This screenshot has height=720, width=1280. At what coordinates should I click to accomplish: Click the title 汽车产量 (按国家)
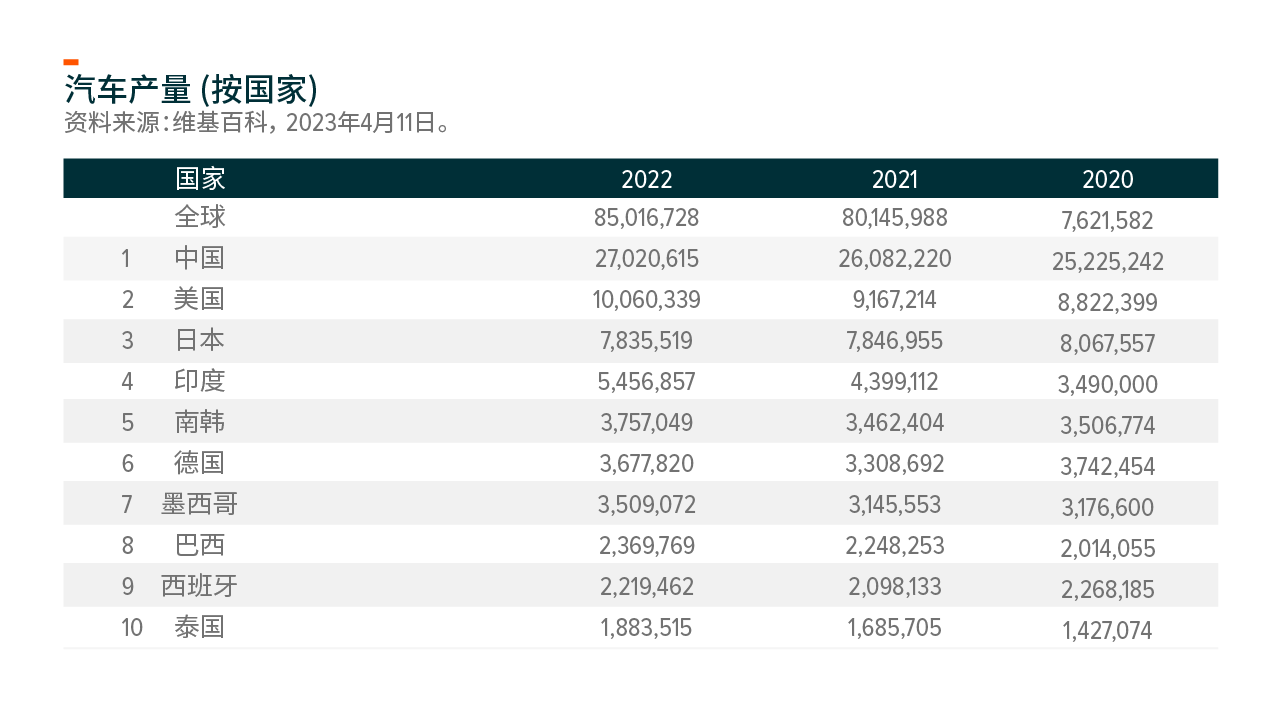(191, 90)
